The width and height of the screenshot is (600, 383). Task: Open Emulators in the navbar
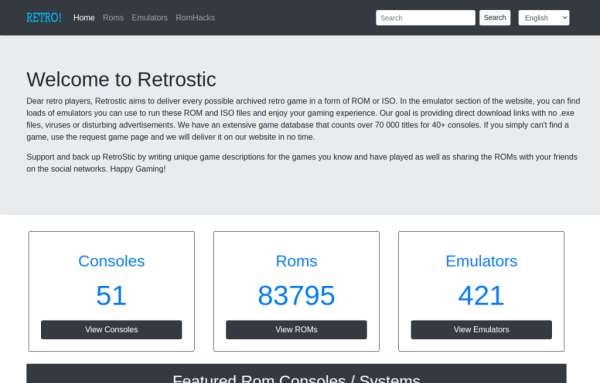150,18
